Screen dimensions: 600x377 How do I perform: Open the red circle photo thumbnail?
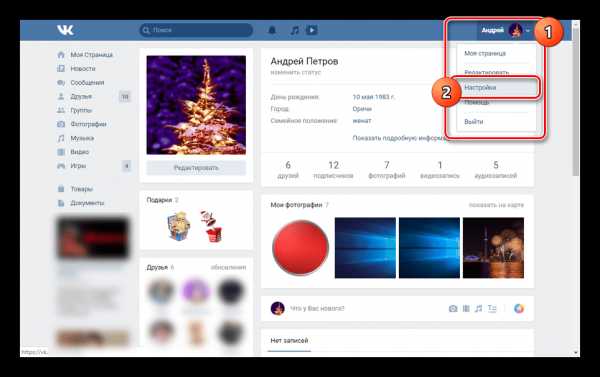click(x=300, y=248)
